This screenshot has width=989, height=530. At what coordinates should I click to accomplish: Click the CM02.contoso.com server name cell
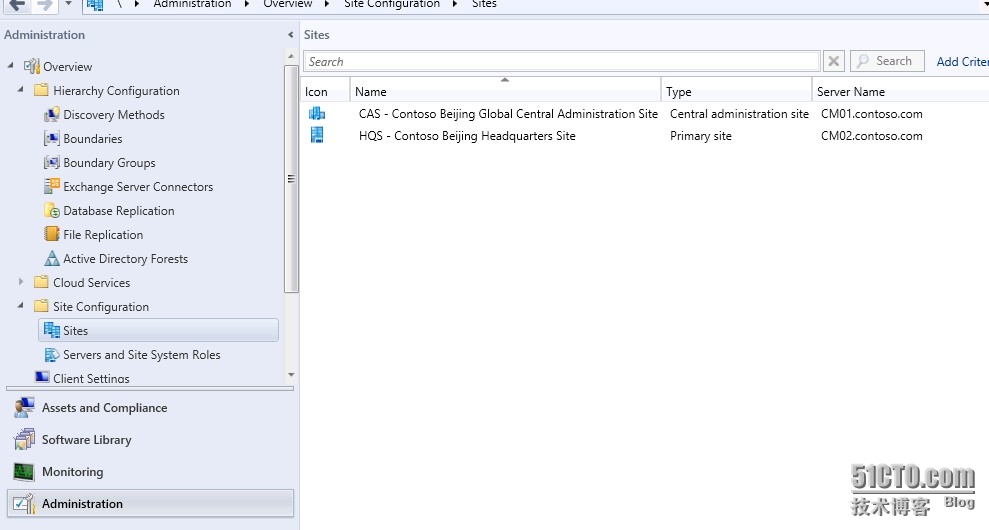coord(871,135)
